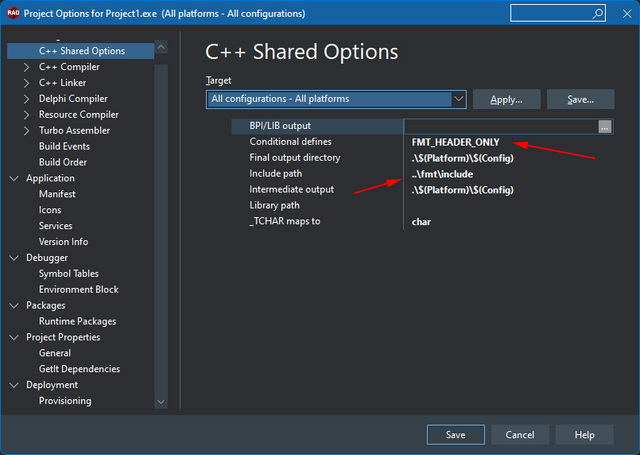Screen dimensions: 640x455
Task: Close the Project Options dialog
Action: (627, 14)
